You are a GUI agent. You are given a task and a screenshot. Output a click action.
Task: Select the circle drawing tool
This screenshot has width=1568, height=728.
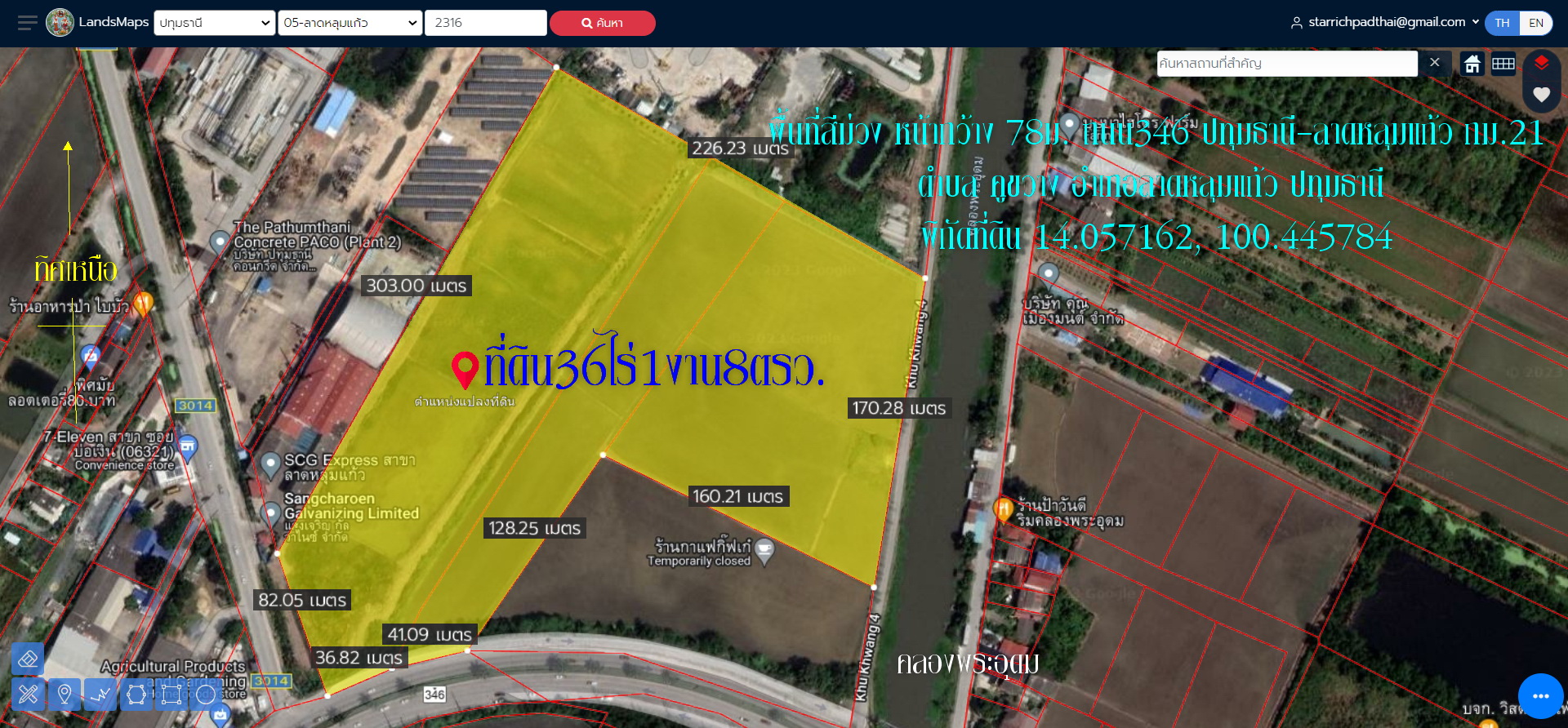coord(207,695)
